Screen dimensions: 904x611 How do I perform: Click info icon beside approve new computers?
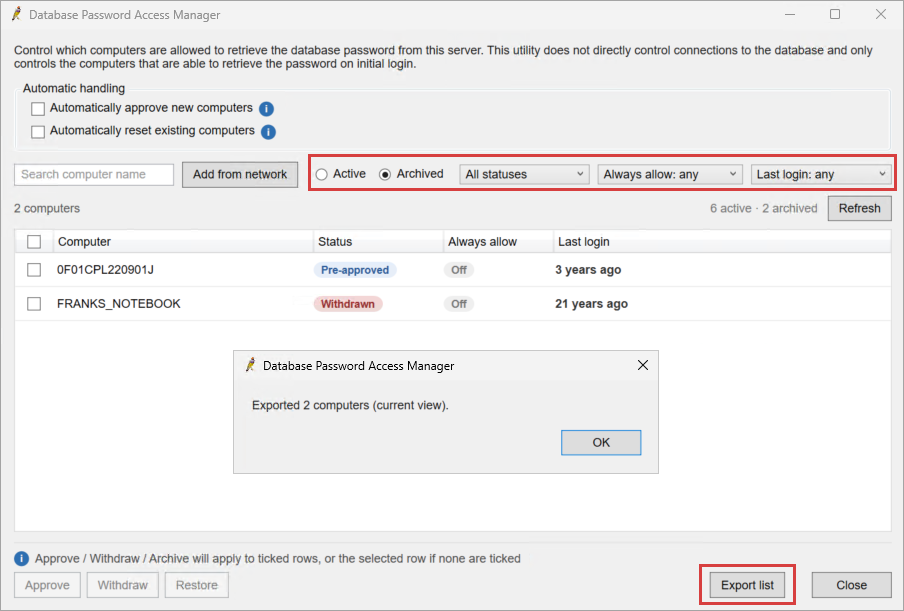coord(266,109)
